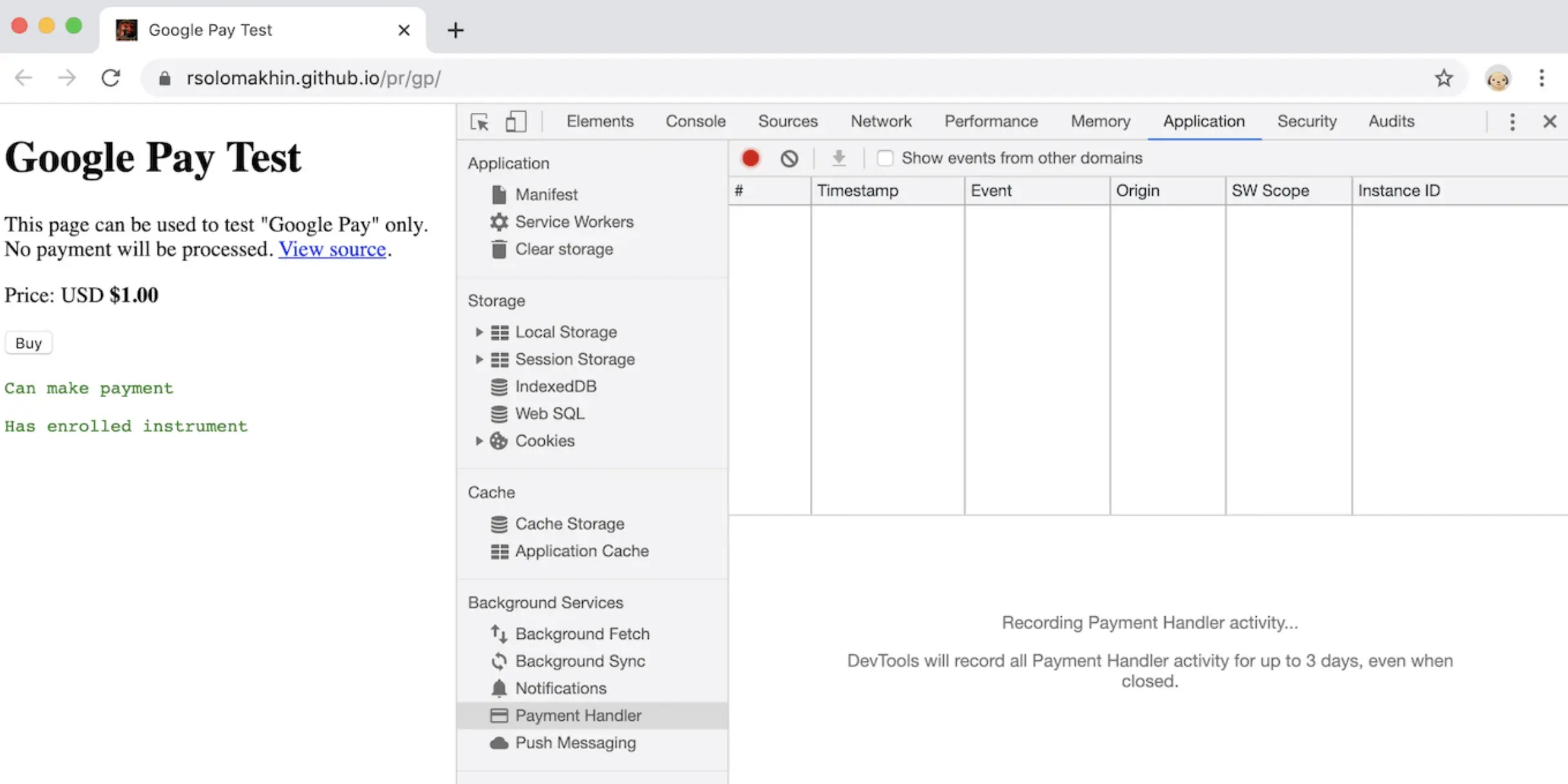Viewport: 1568px width, 784px height.
Task: Expand the Cookies tree node
Action: 479,441
